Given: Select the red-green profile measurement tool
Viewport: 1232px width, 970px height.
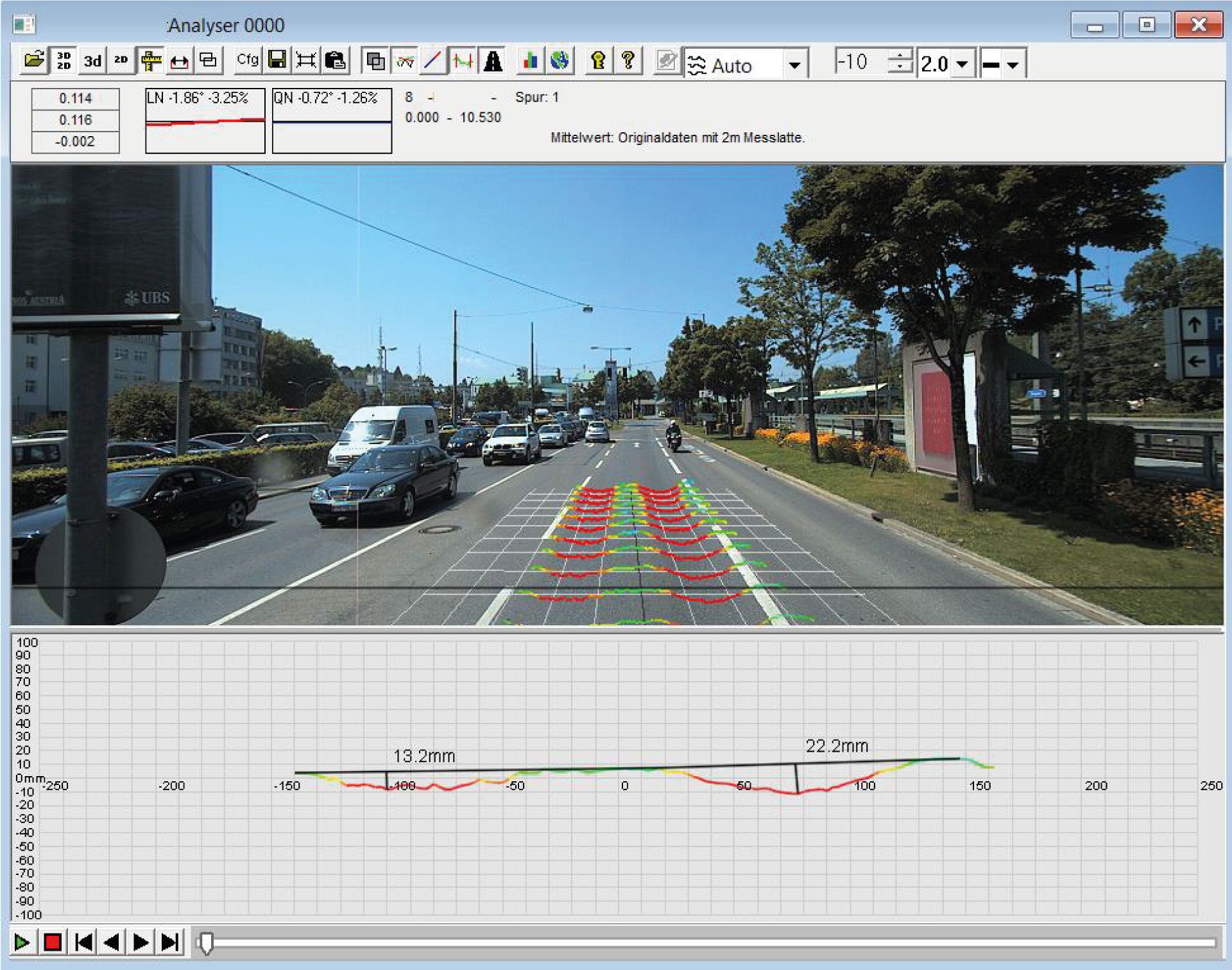Looking at the screenshot, I should [x=463, y=62].
